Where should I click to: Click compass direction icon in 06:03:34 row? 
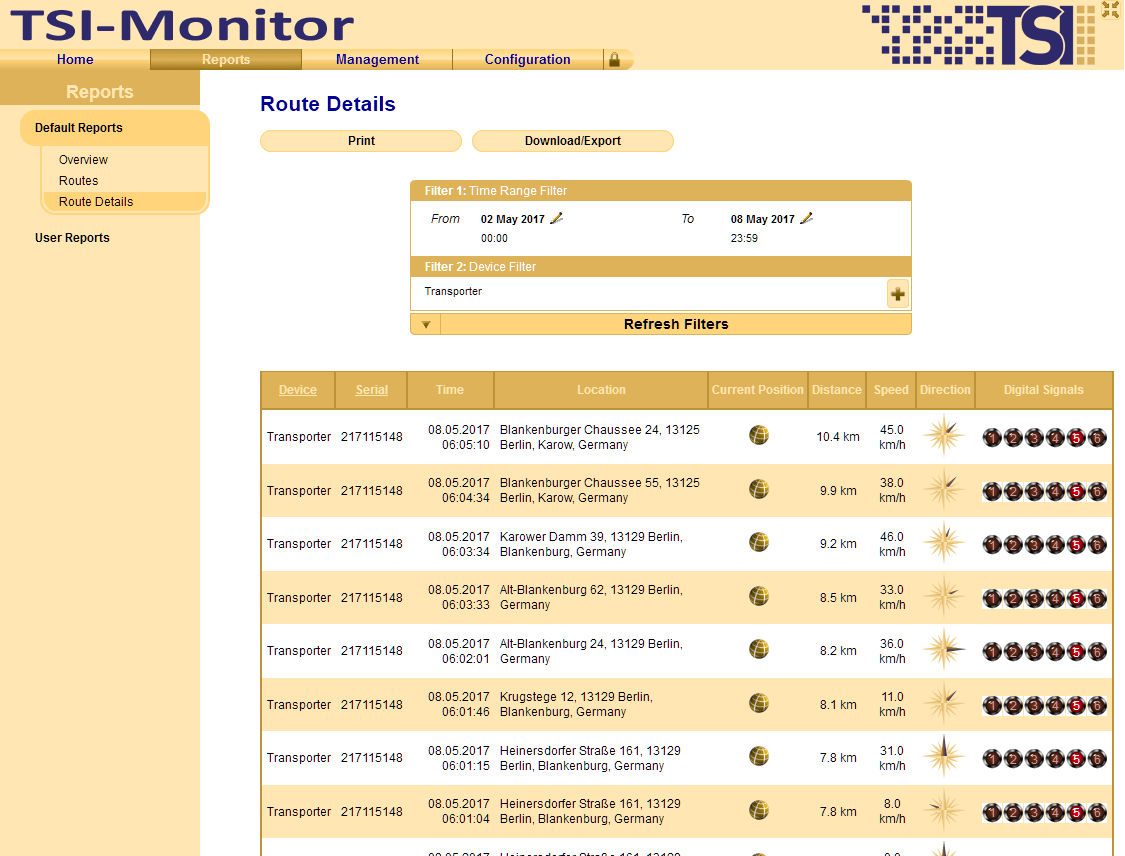(x=944, y=542)
